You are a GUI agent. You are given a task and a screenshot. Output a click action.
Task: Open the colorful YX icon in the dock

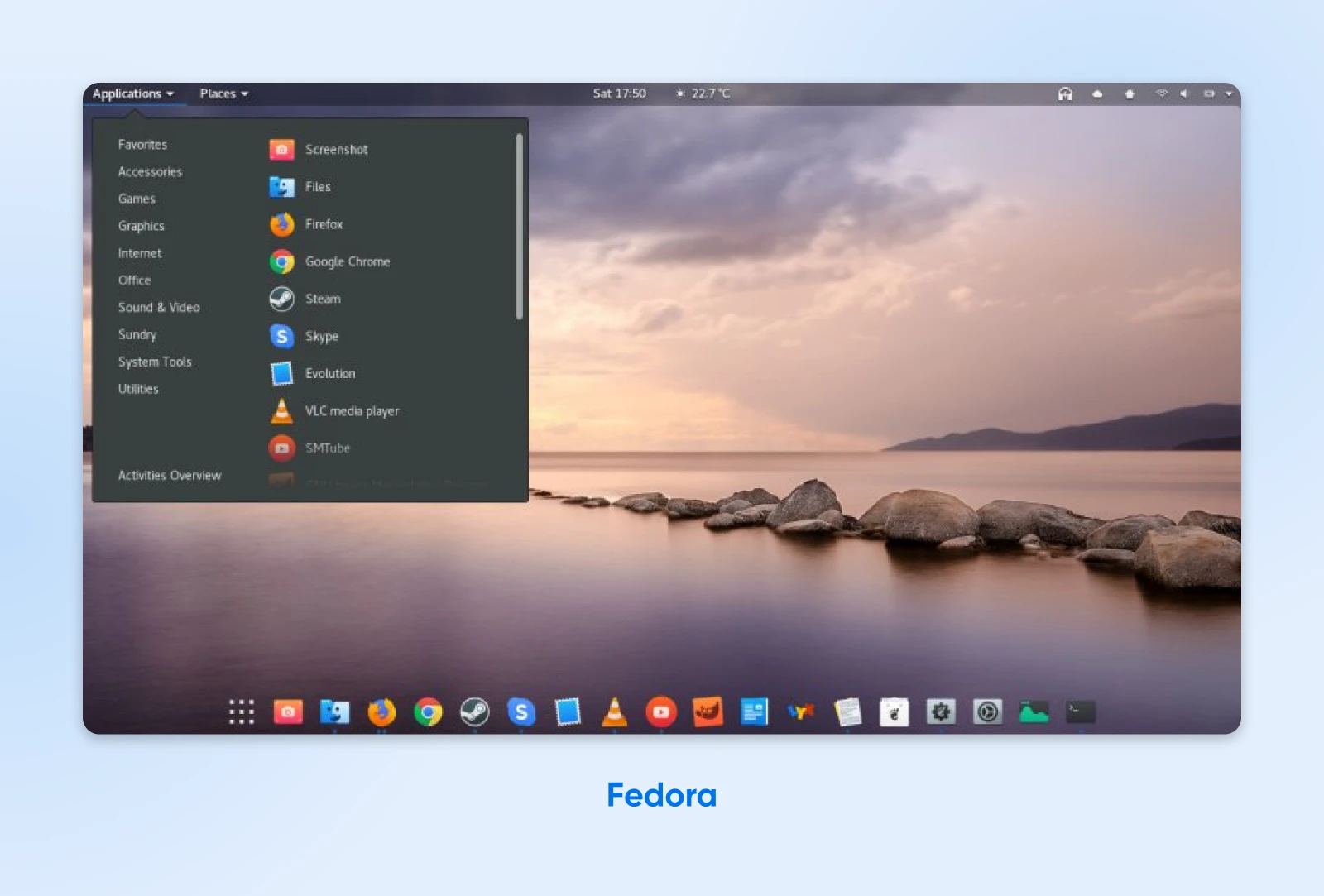pyautogui.click(x=801, y=712)
